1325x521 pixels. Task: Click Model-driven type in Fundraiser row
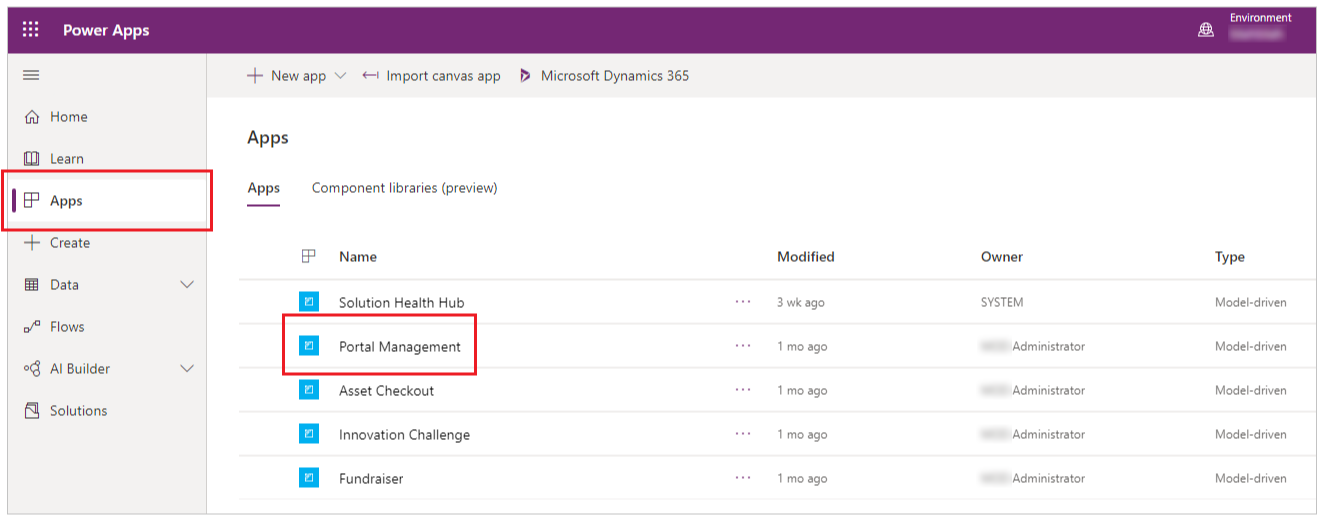(1251, 479)
